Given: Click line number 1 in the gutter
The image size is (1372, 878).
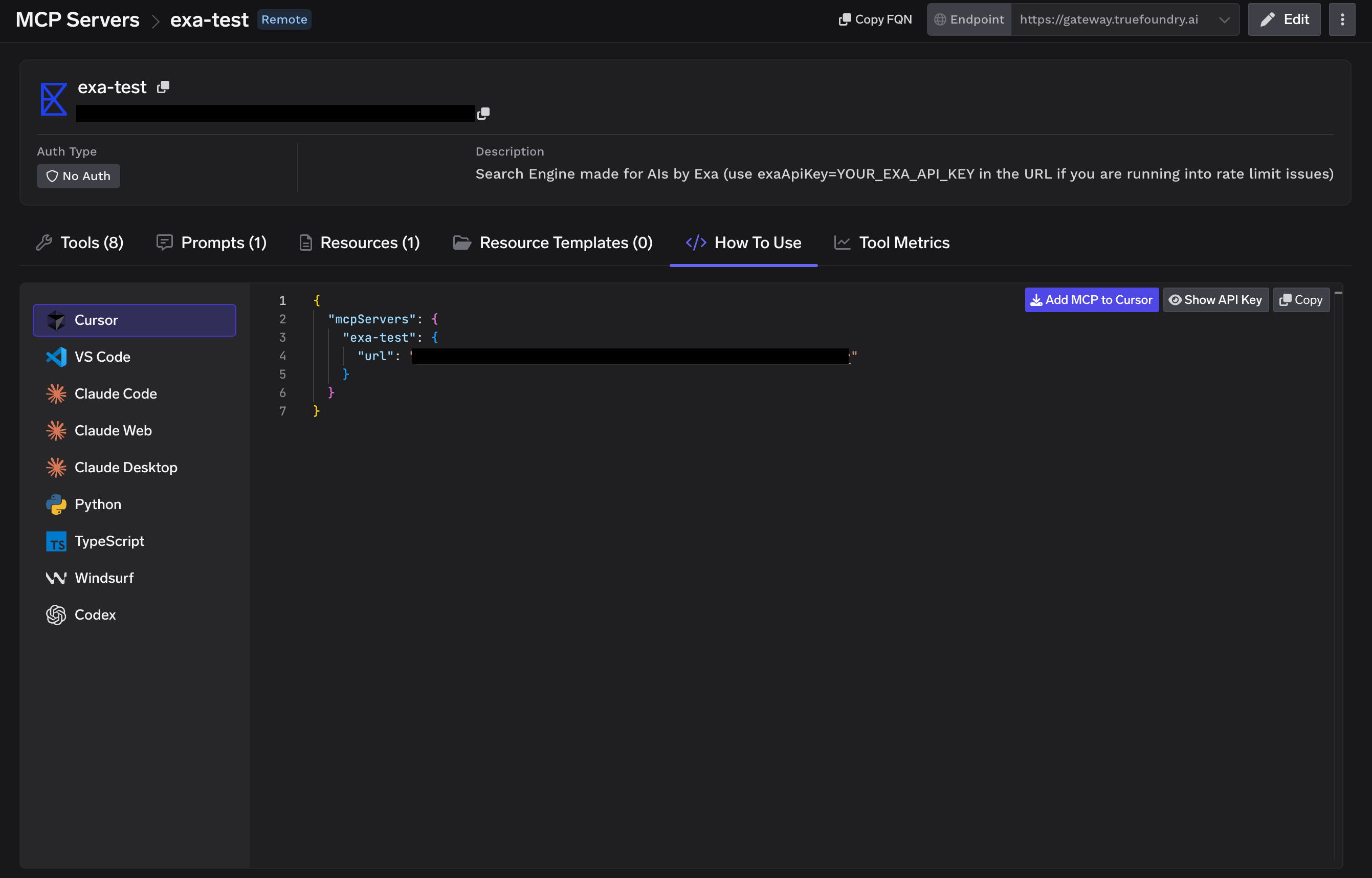Looking at the screenshot, I should [282, 300].
